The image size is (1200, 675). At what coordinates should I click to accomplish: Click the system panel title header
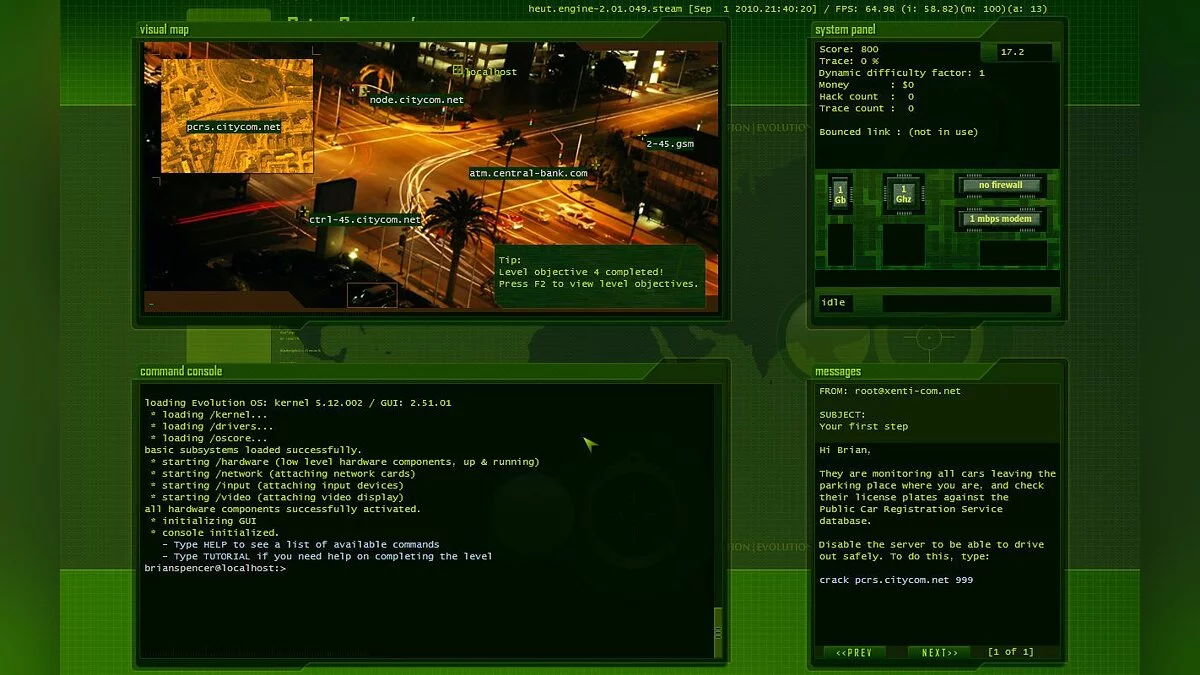845,30
